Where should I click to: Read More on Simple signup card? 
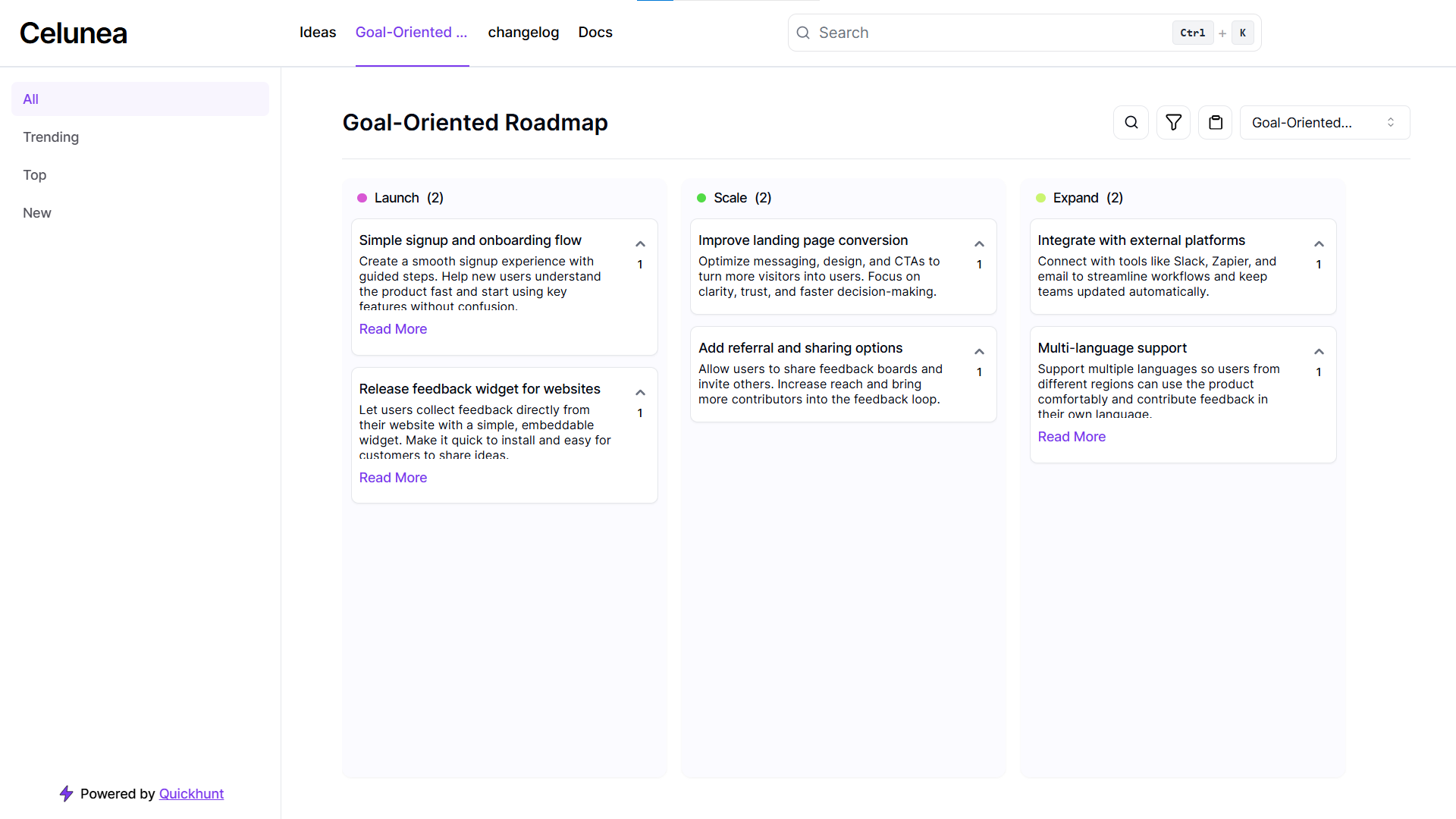[393, 329]
